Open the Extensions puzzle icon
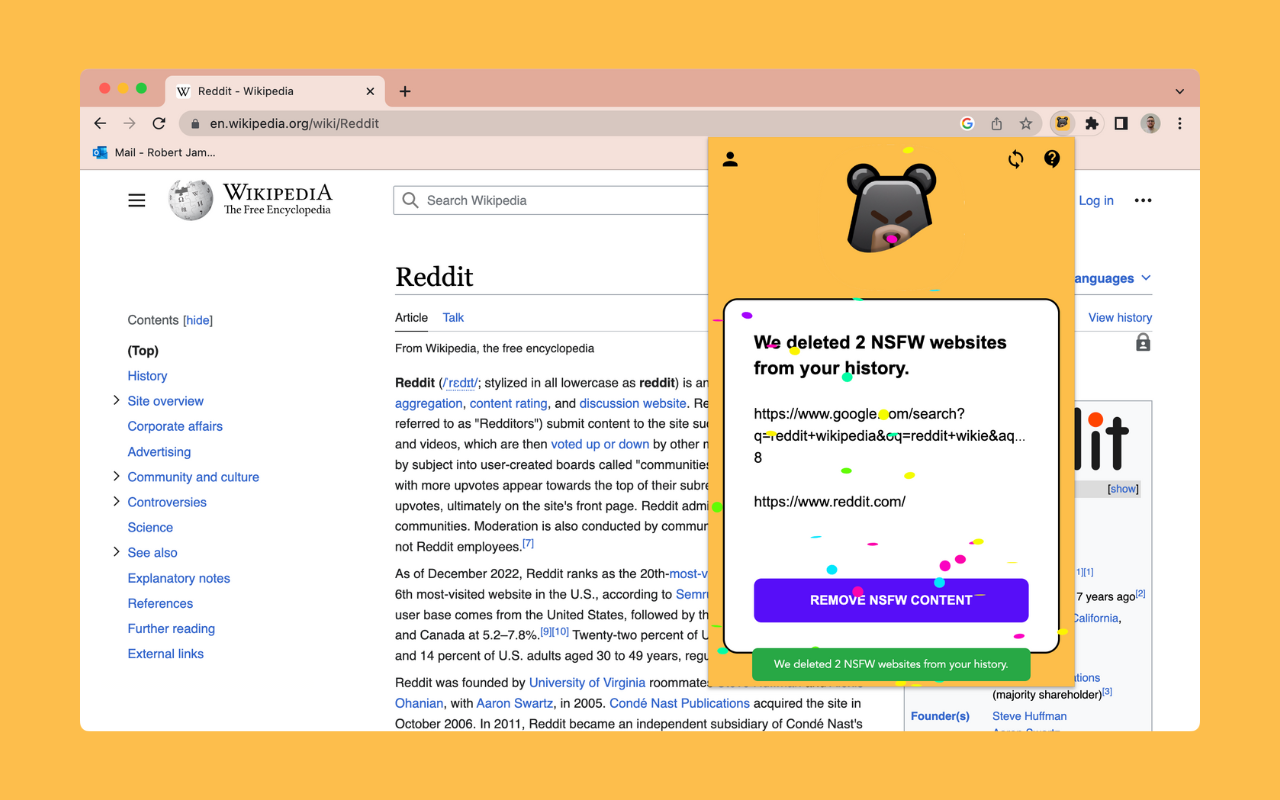Viewport: 1280px width, 800px height. [1092, 124]
